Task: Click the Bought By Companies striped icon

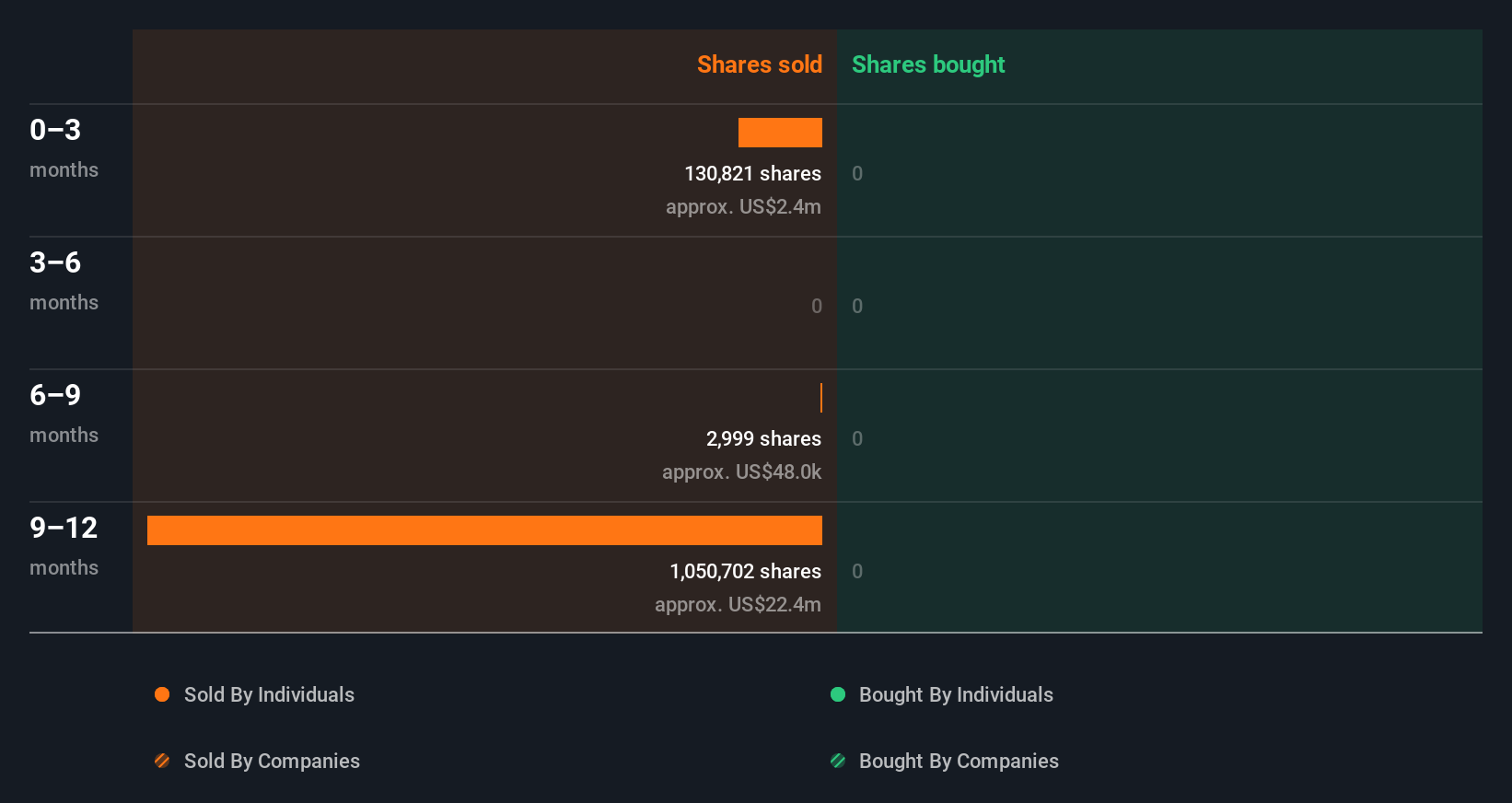Action: coord(838,761)
